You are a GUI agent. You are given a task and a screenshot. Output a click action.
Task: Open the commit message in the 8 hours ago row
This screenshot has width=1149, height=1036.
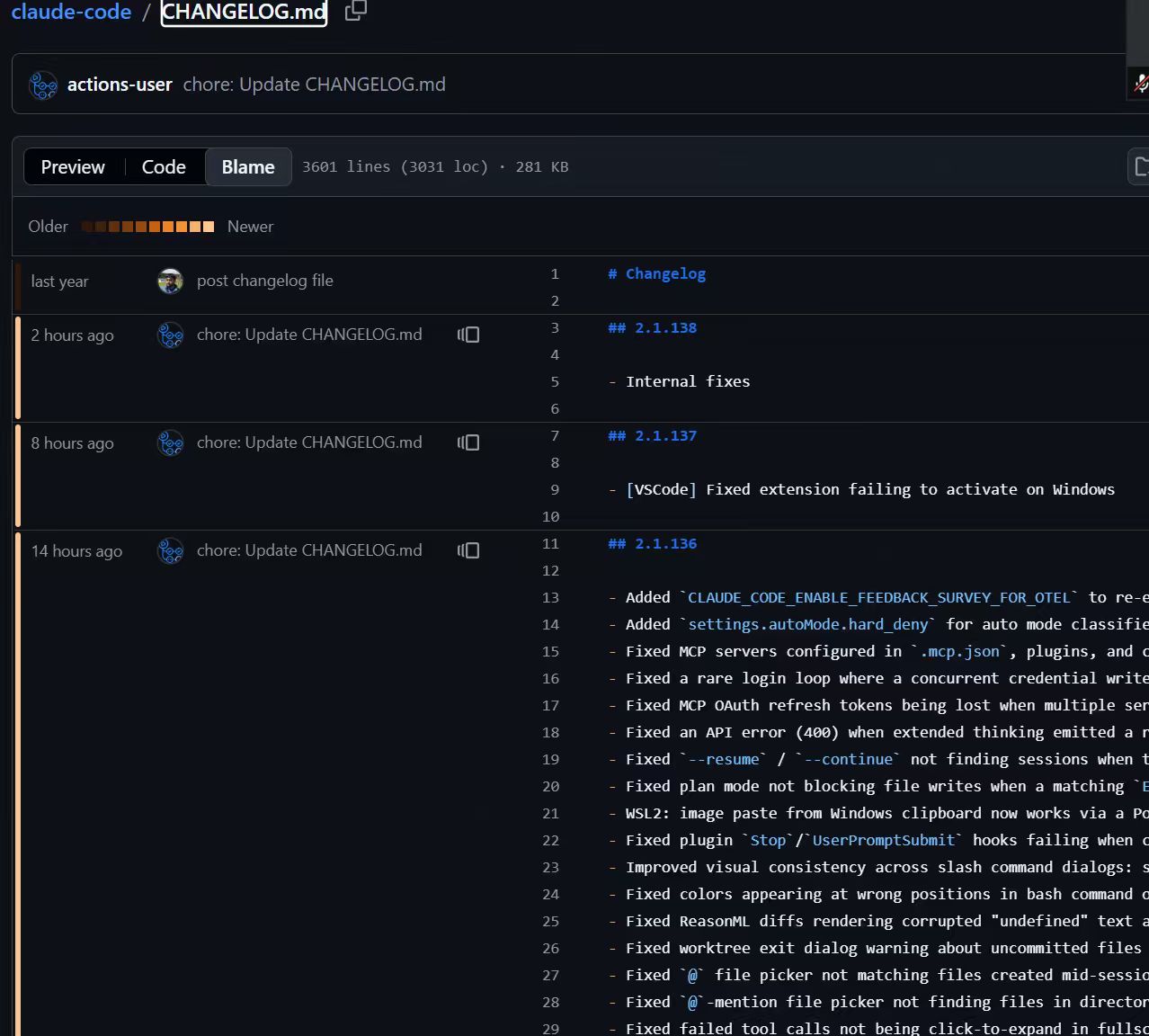[309, 442]
